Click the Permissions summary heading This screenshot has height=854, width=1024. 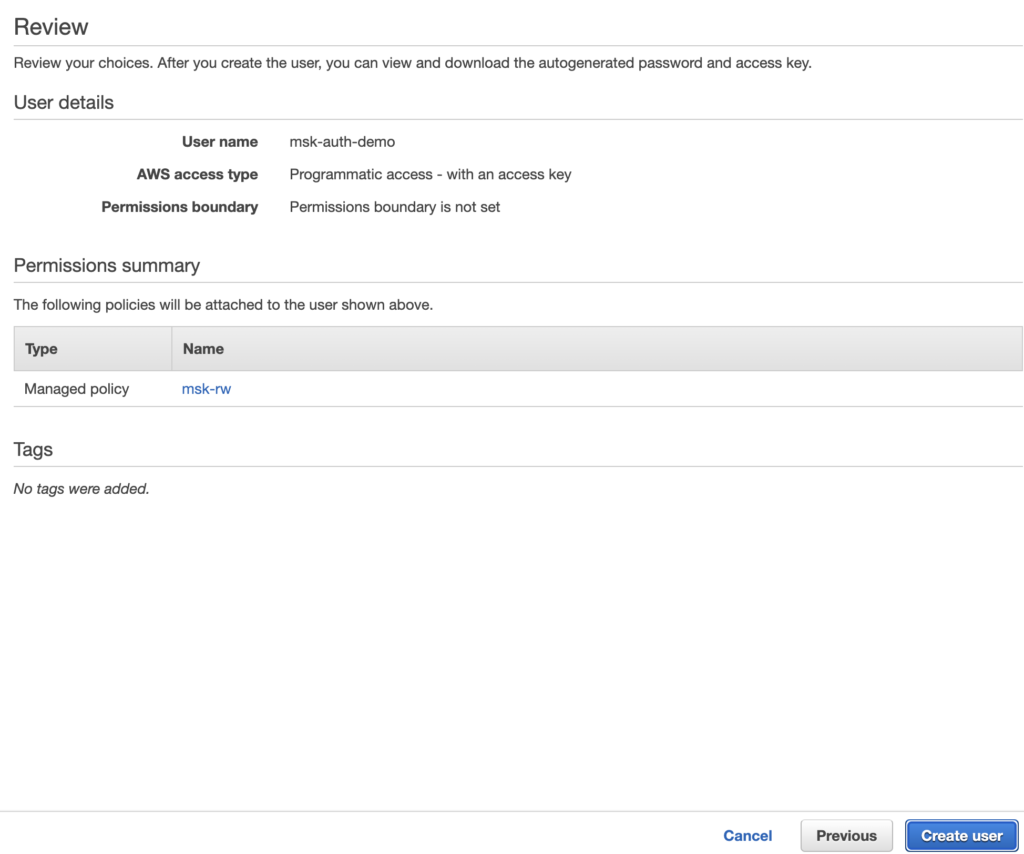107,265
